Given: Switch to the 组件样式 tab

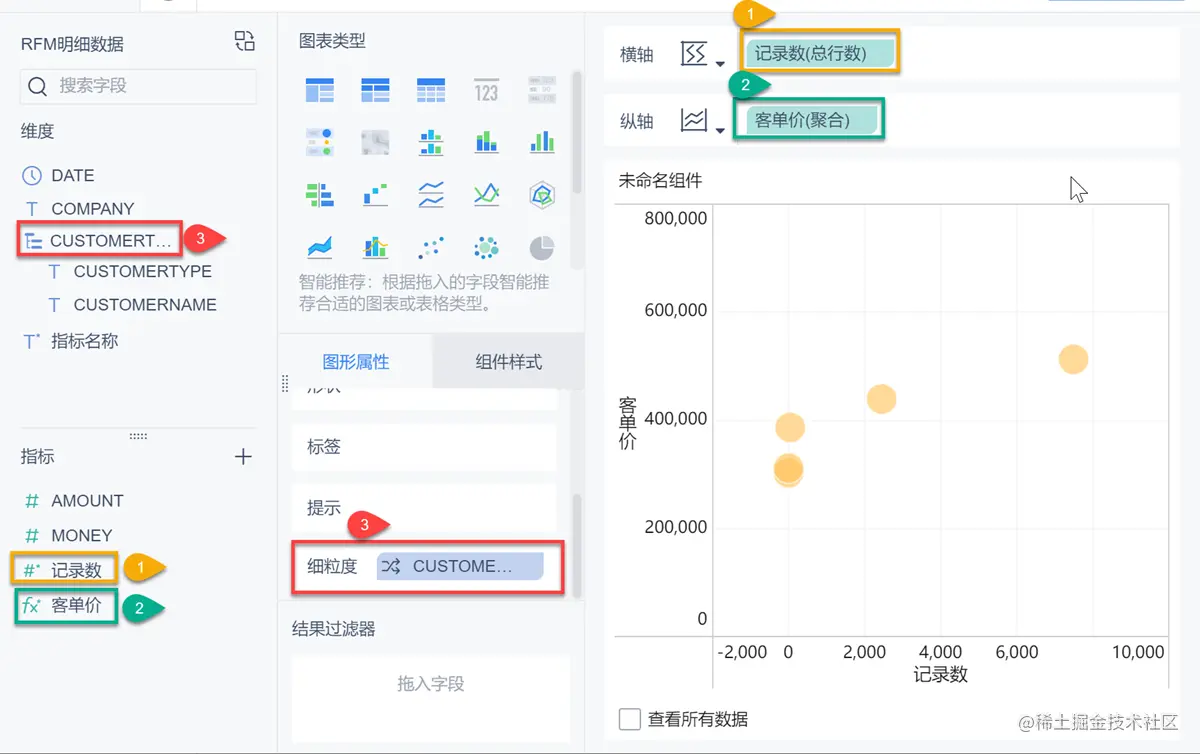Looking at the screenshot, I should (508, 361).
